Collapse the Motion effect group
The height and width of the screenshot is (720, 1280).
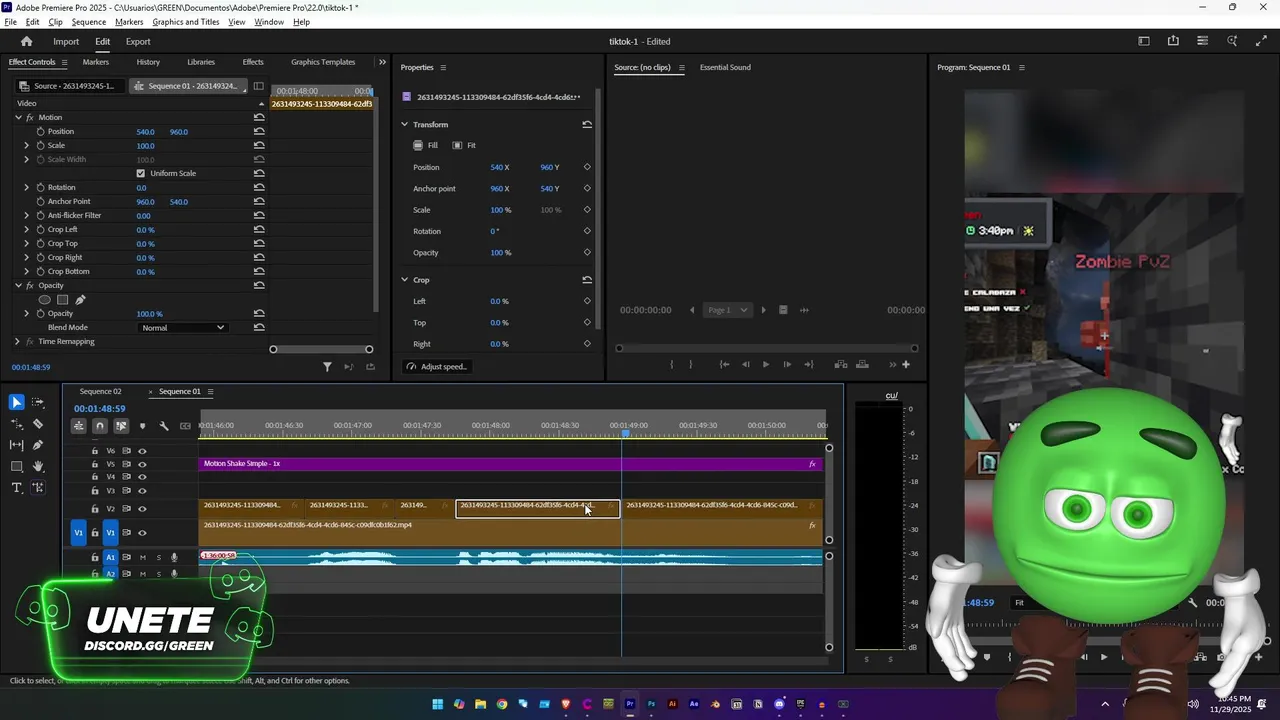17,117
